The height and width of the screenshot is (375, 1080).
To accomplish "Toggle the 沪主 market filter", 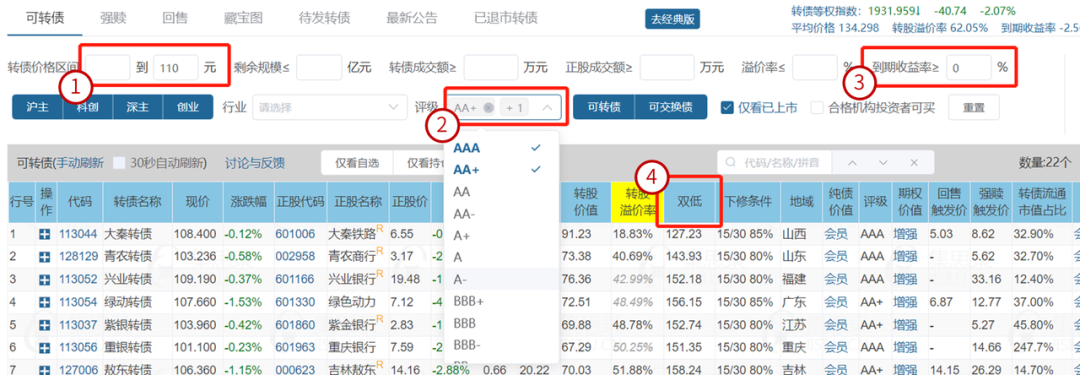I will tap(37, 108).
